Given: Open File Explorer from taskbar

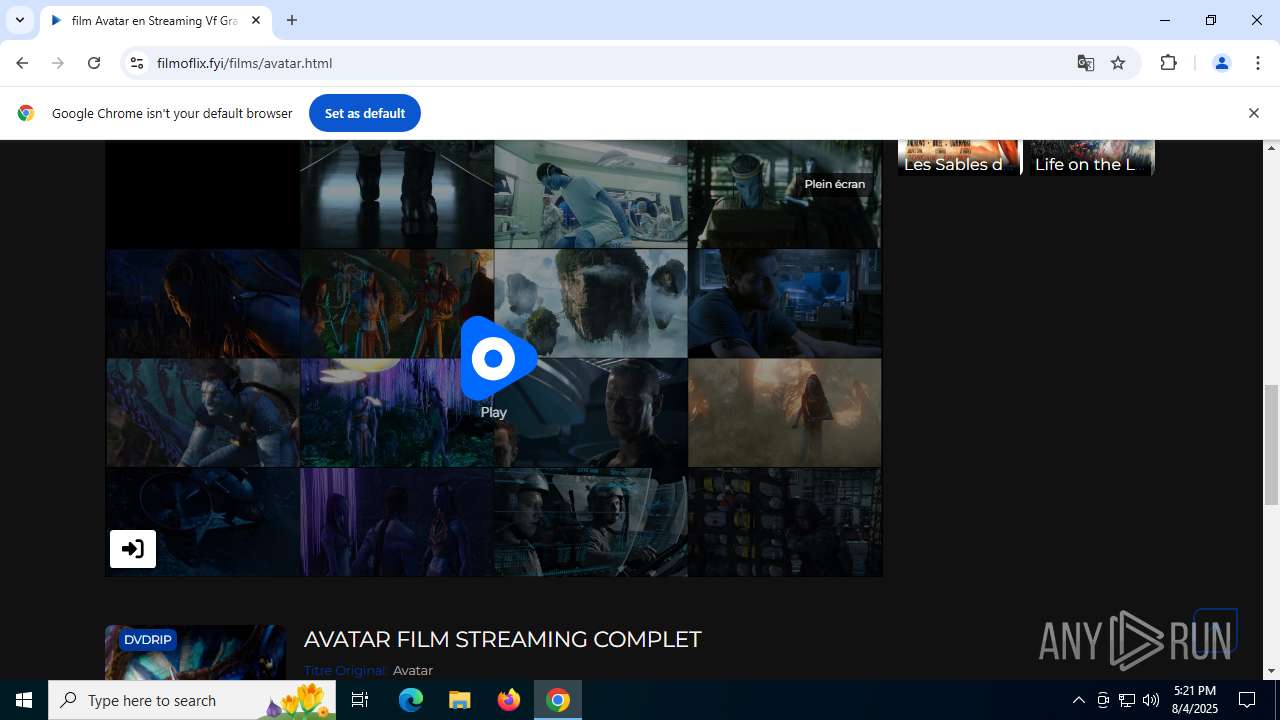Looking at the screenshot, I should pos(460,700).
